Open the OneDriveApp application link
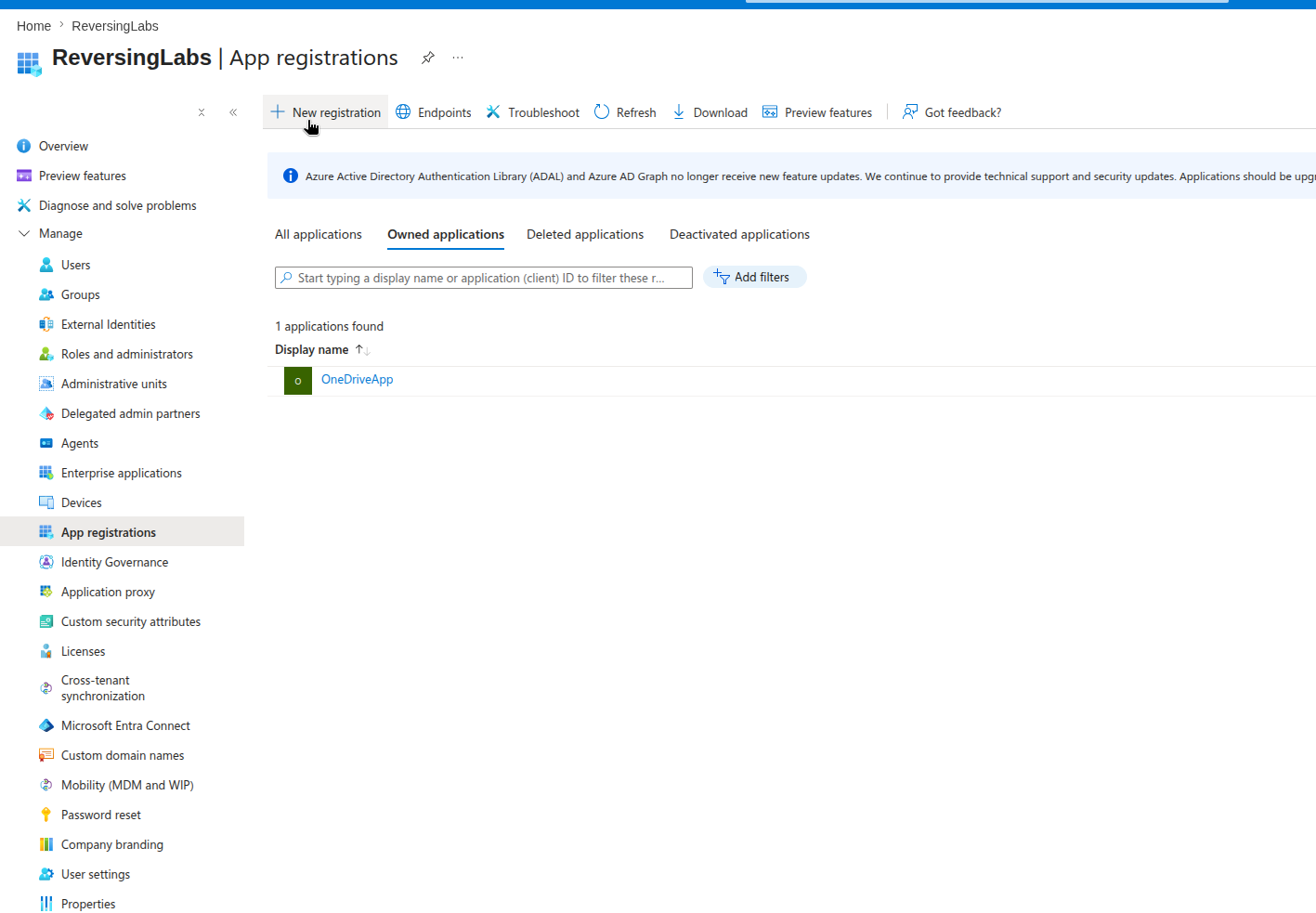This screenshot has height=913, width=1316. [357, 379]
